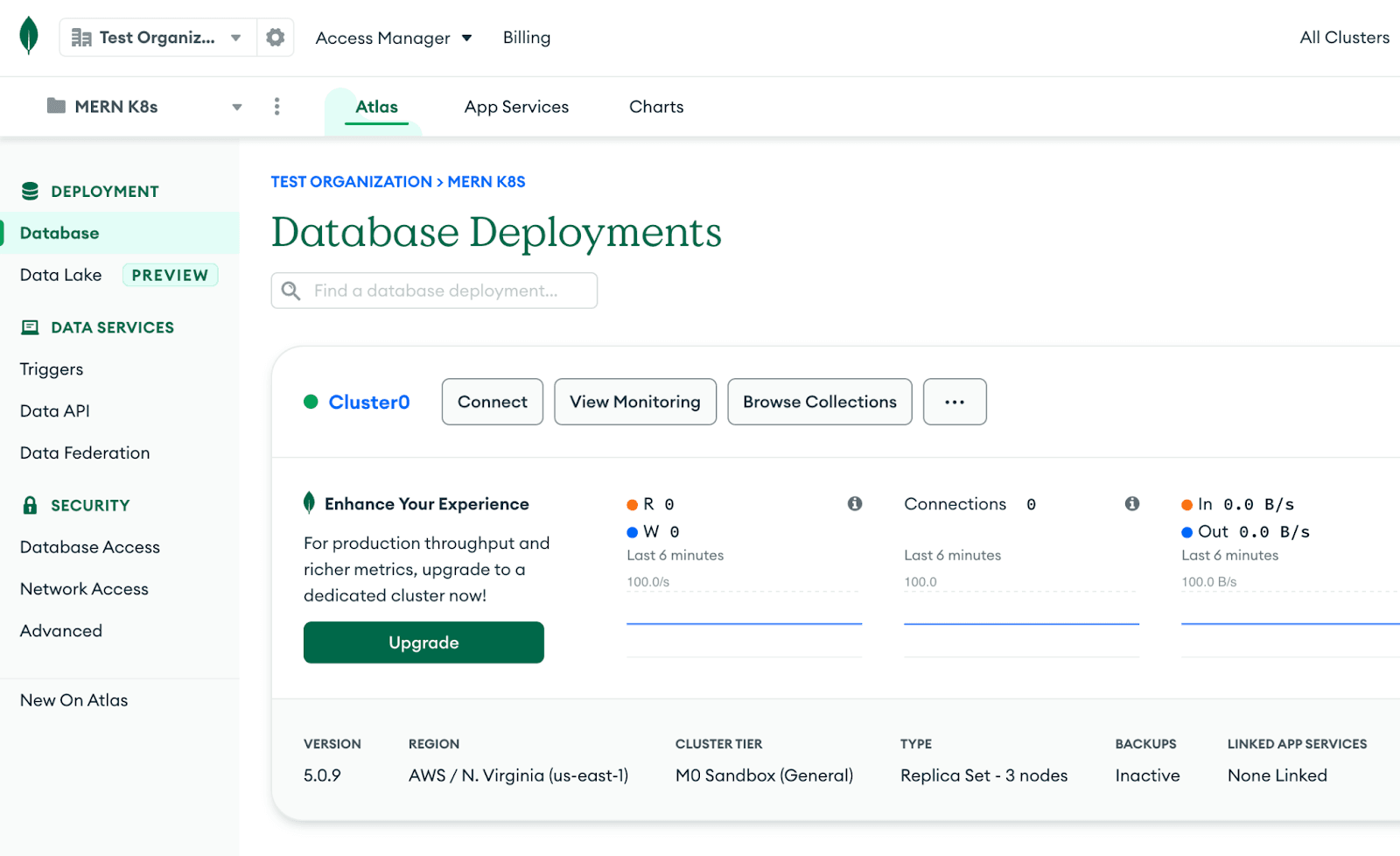Open organization settings gear icon
Viewport: 1400px width, 856px height.
point(276,38)
